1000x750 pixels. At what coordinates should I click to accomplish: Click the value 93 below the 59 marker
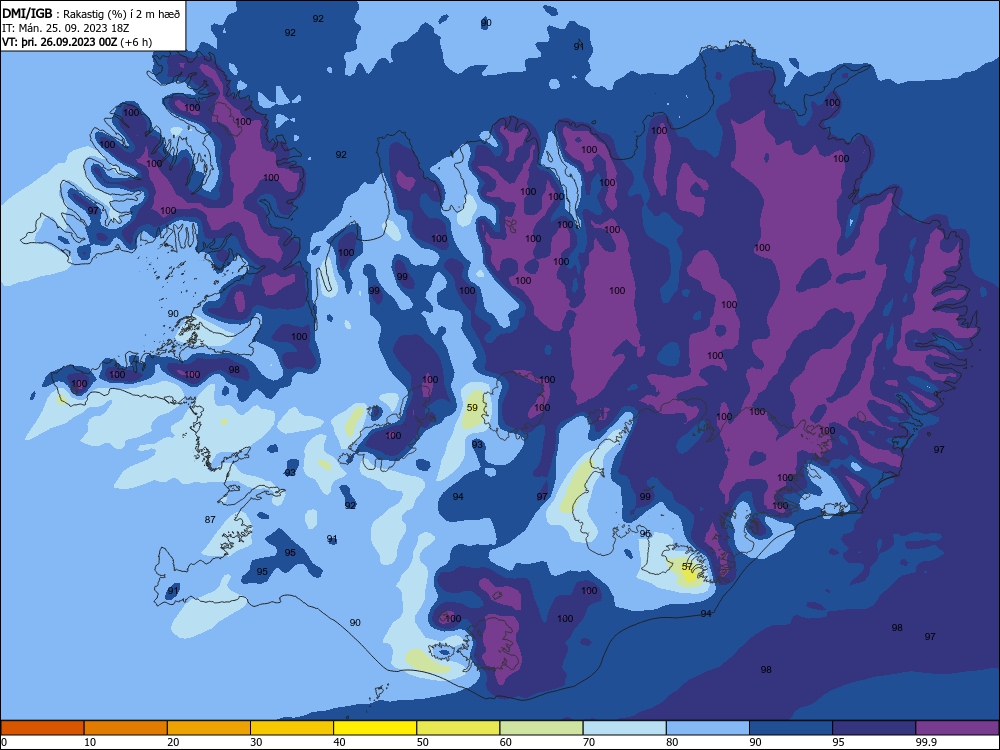tap(477, 445)
